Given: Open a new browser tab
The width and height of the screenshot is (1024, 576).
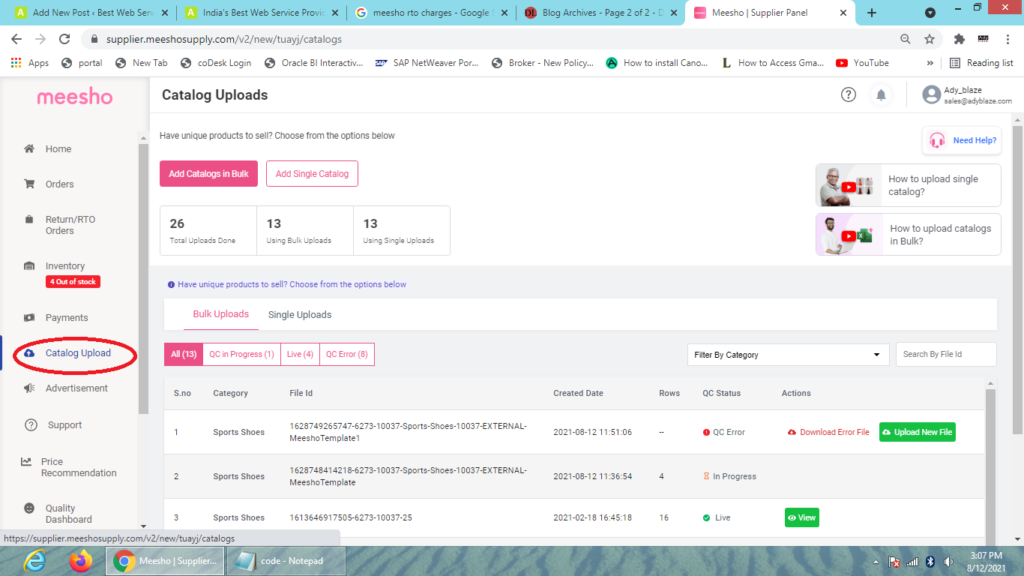Looking at the screenshot, I should pyautogui.click(x=871, y=12).
